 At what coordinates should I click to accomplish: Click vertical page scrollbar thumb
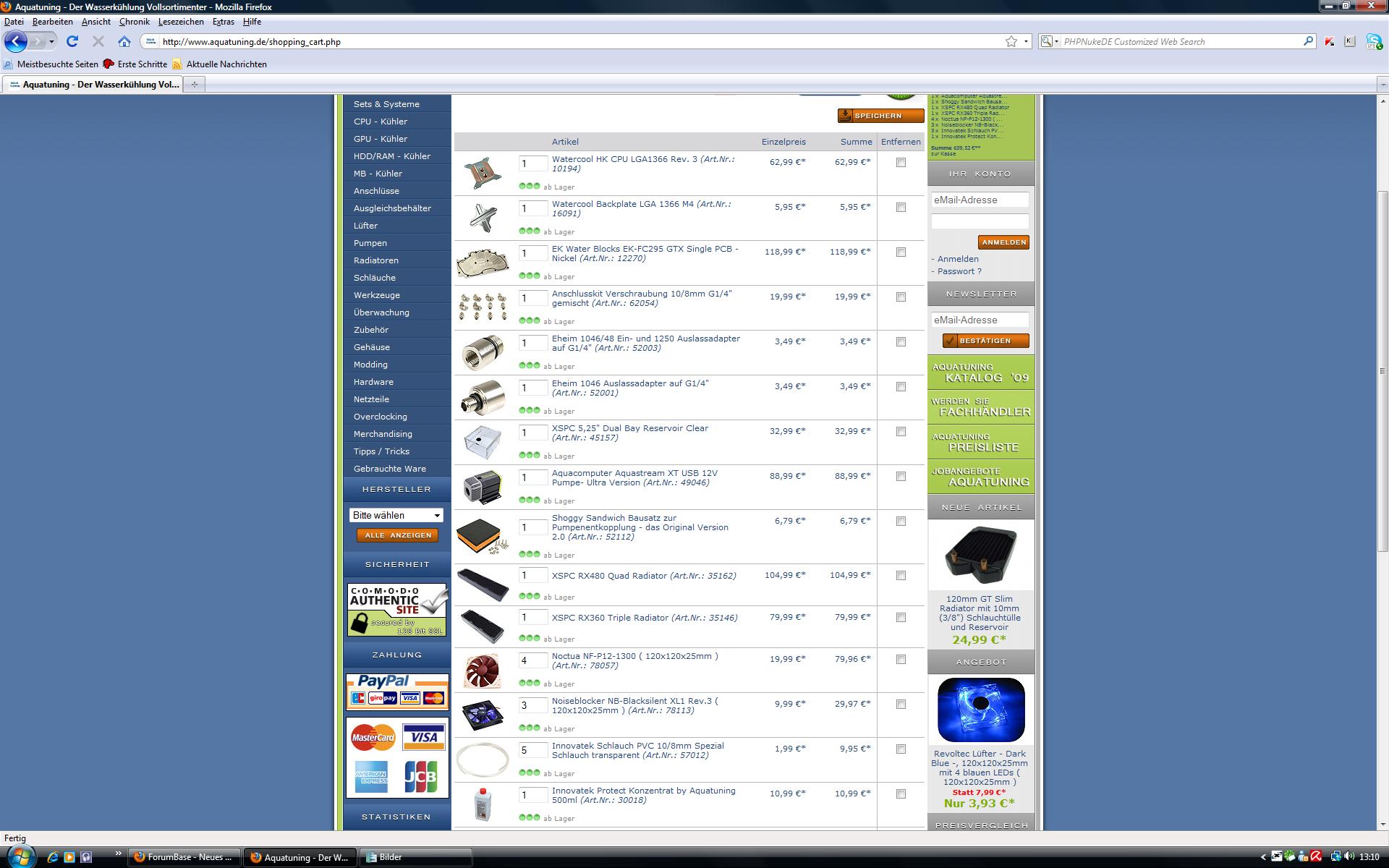point(1382,369)
